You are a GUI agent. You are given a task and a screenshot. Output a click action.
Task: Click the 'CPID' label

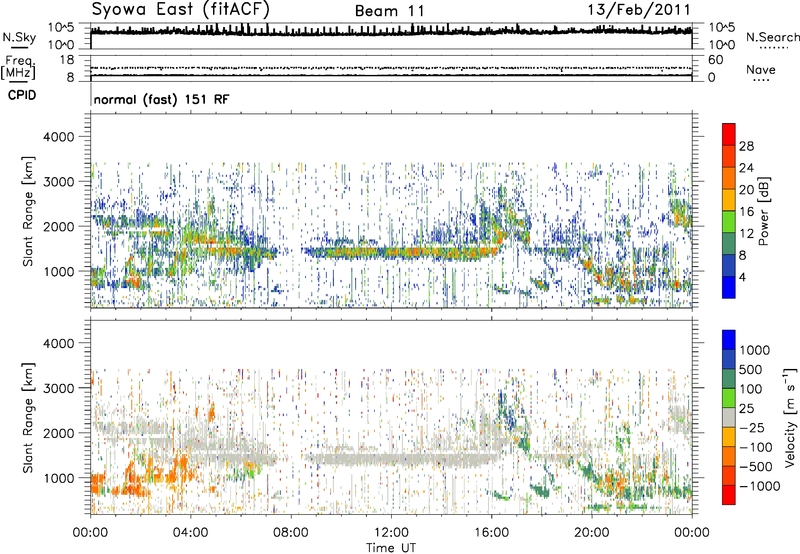(x=22, y=95)
